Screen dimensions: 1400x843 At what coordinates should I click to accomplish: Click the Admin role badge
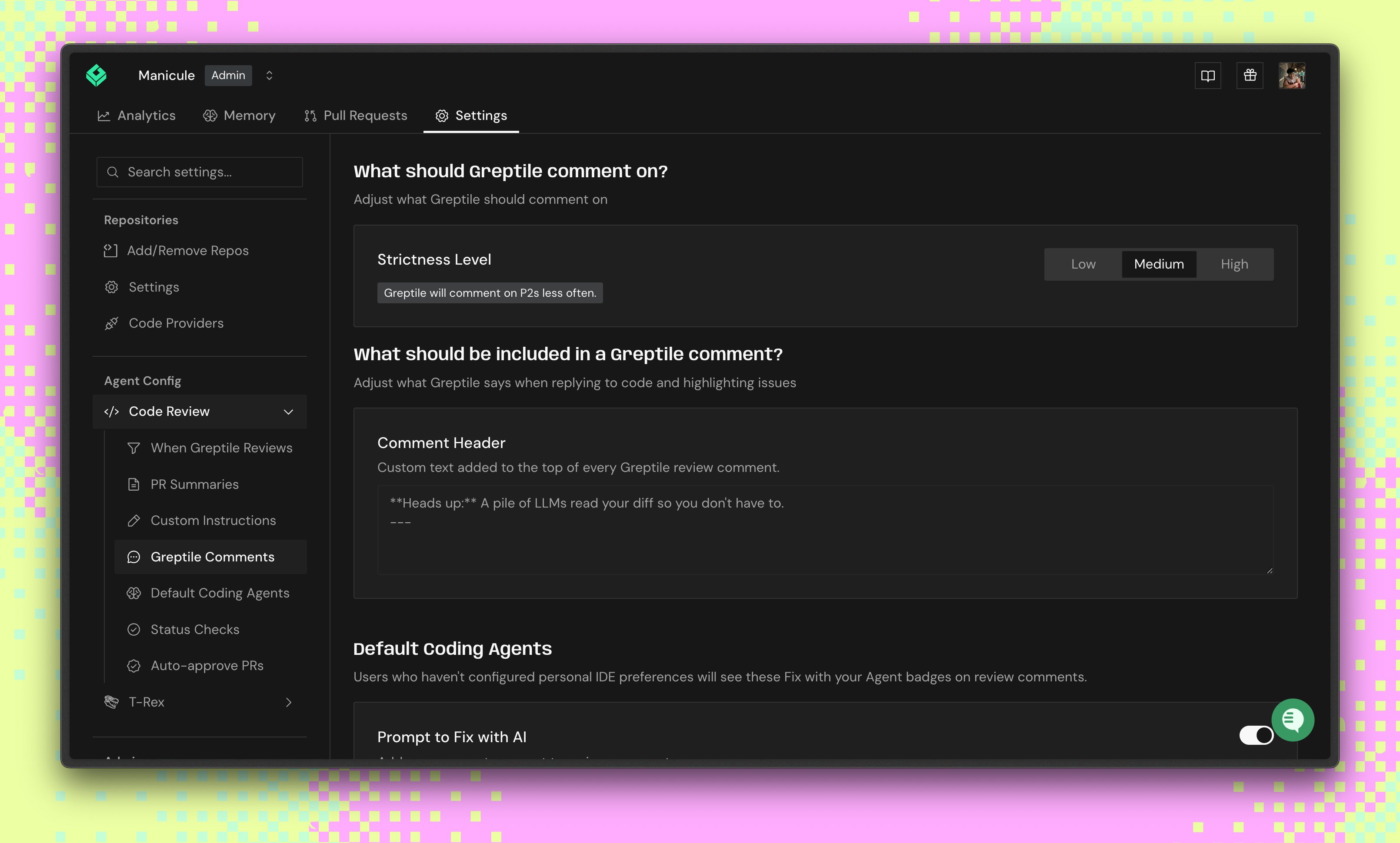point(228,76)
